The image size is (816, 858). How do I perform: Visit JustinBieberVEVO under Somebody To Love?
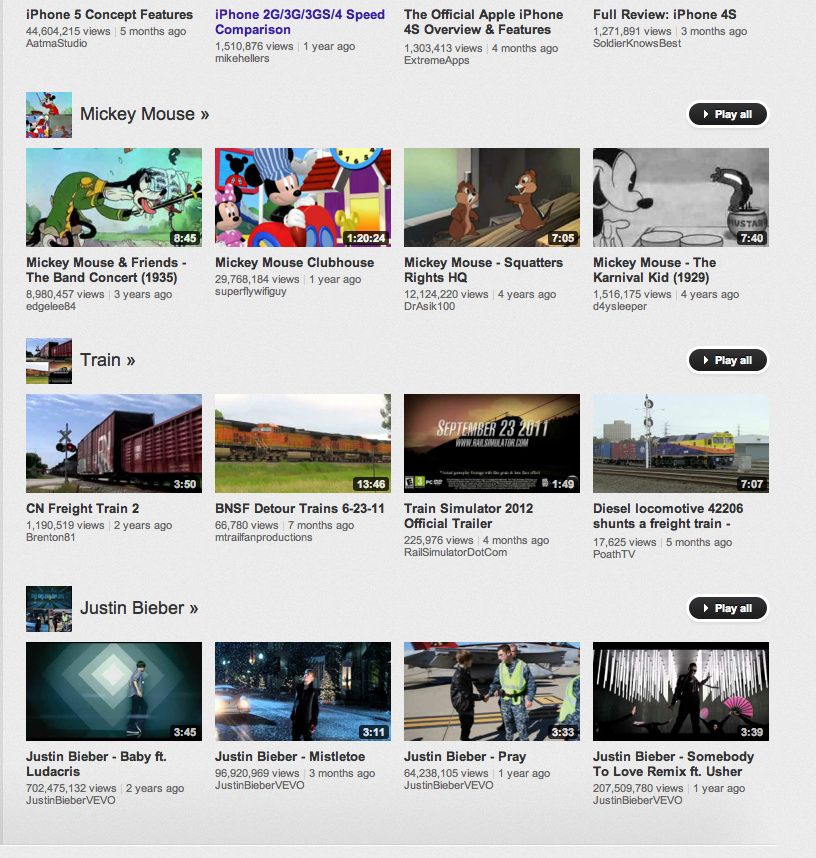click(638, 800)
